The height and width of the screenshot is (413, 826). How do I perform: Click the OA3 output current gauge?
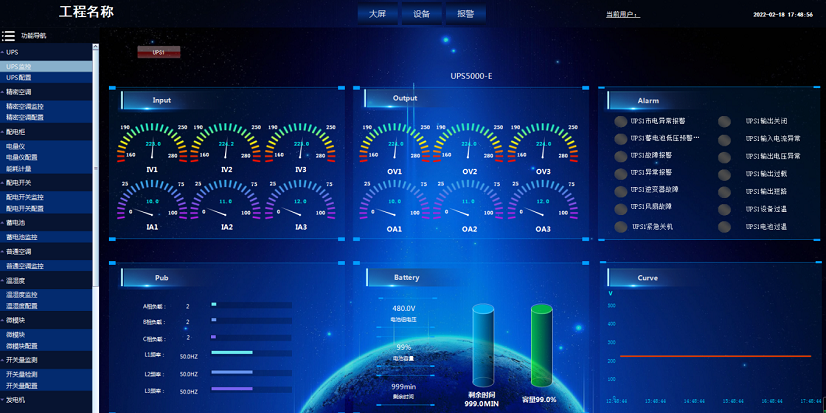543,200
